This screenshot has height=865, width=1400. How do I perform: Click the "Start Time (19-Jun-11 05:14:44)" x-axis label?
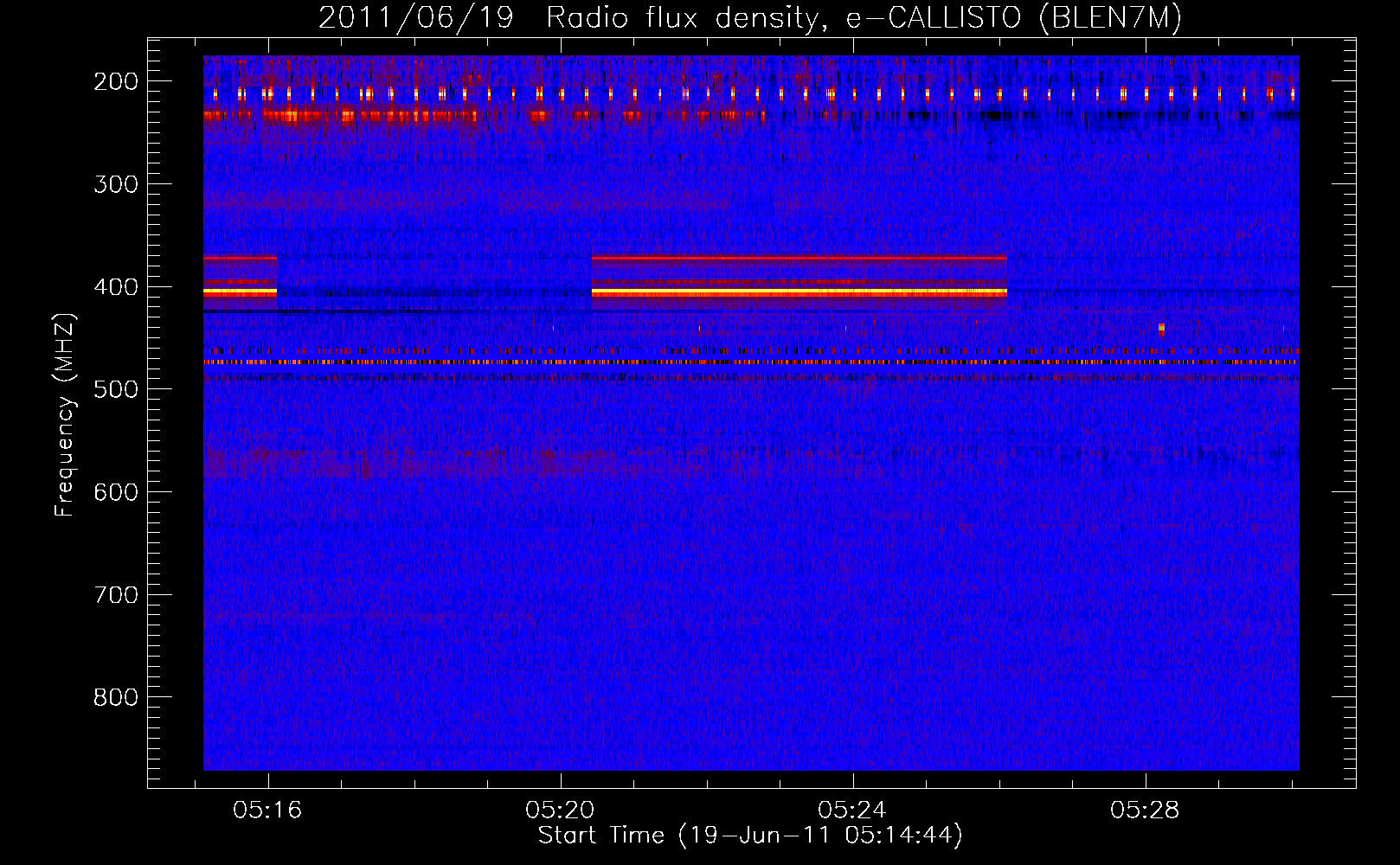[750, 836]
